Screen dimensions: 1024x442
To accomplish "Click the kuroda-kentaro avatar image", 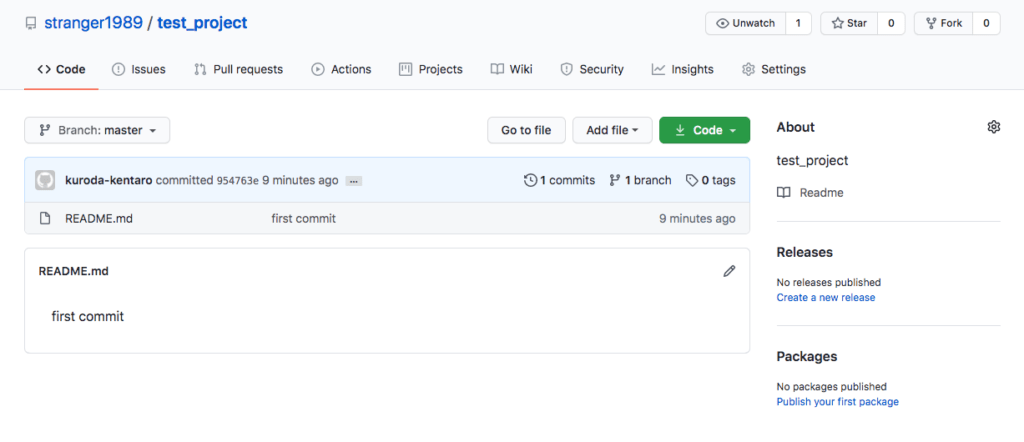I will click(x=45, y=180).
